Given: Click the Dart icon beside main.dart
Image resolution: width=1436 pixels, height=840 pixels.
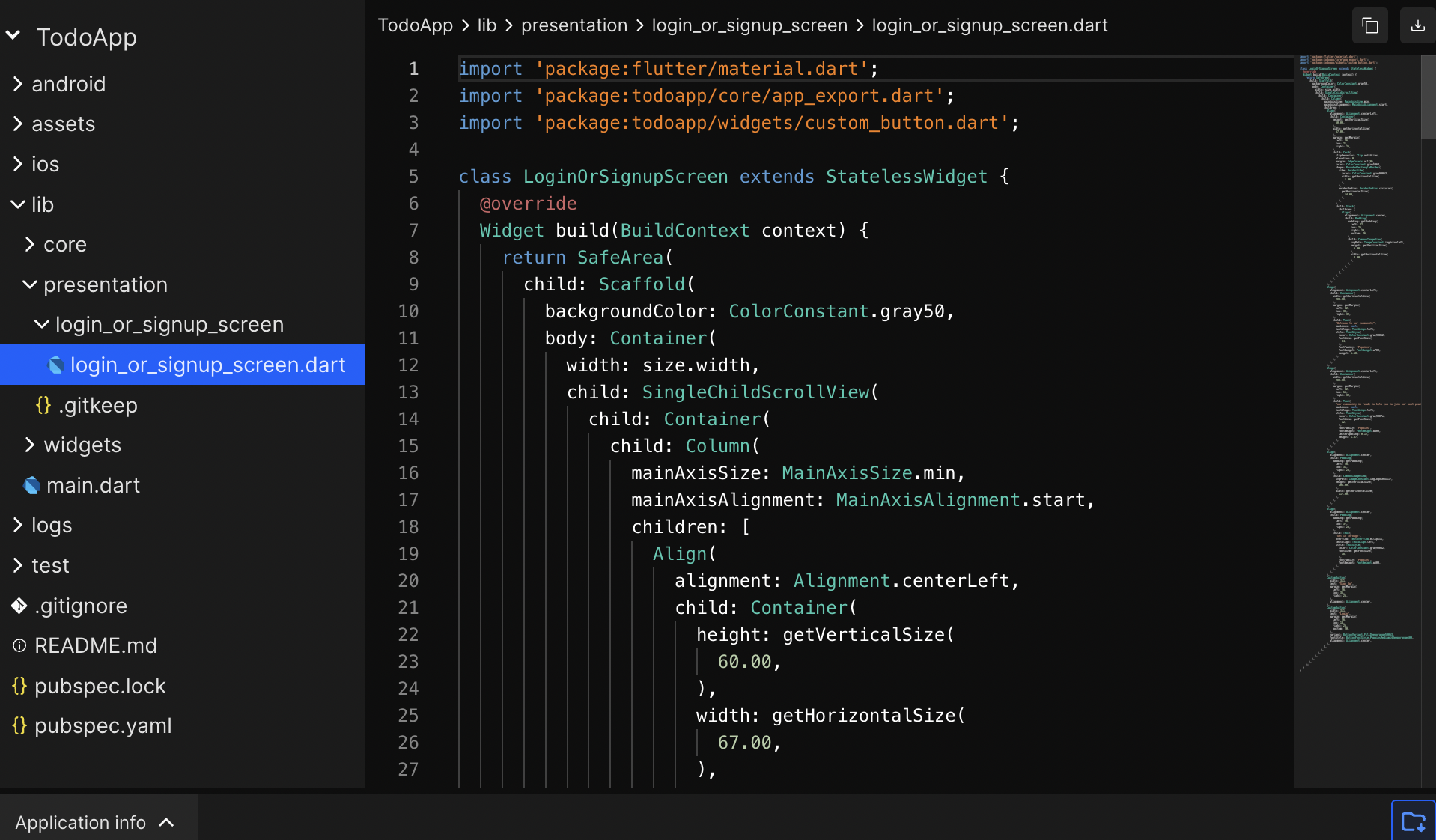Looking at the screenshot, I should coord(32,485).
